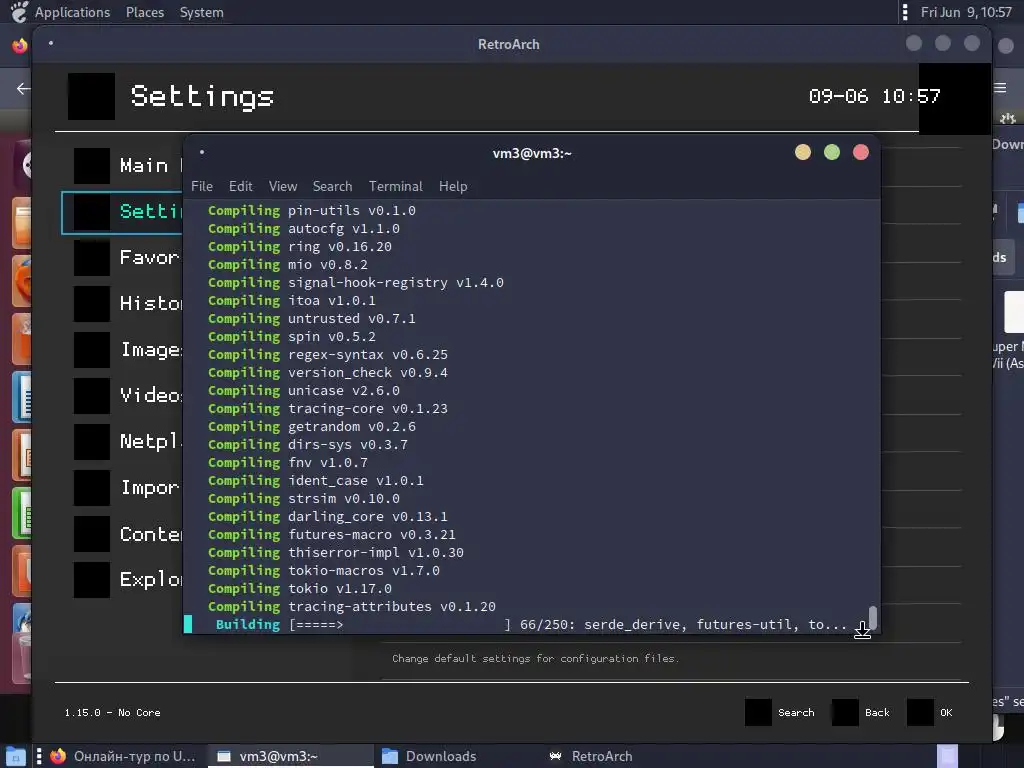Screen dimensions: 1024x768
Task: Click the Favorites sidebar icon
Action: (x=91, y=258)
